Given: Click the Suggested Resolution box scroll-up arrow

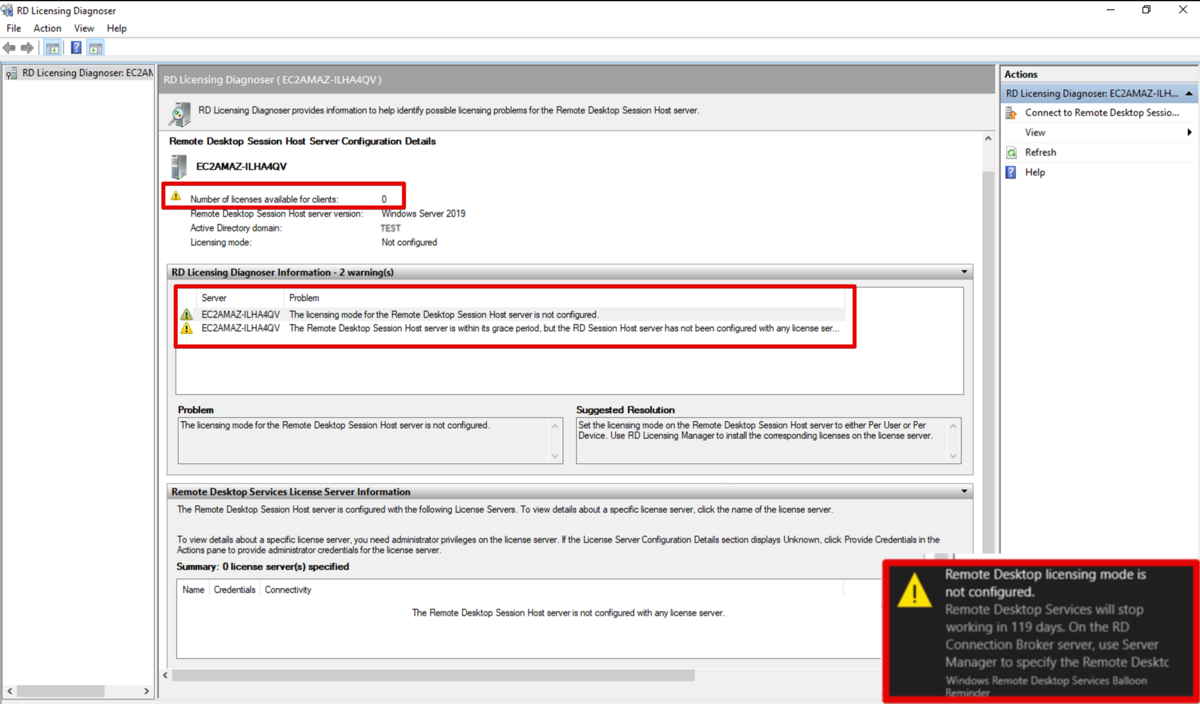Looking at the screenshot, I should click(x=954, y=426).
